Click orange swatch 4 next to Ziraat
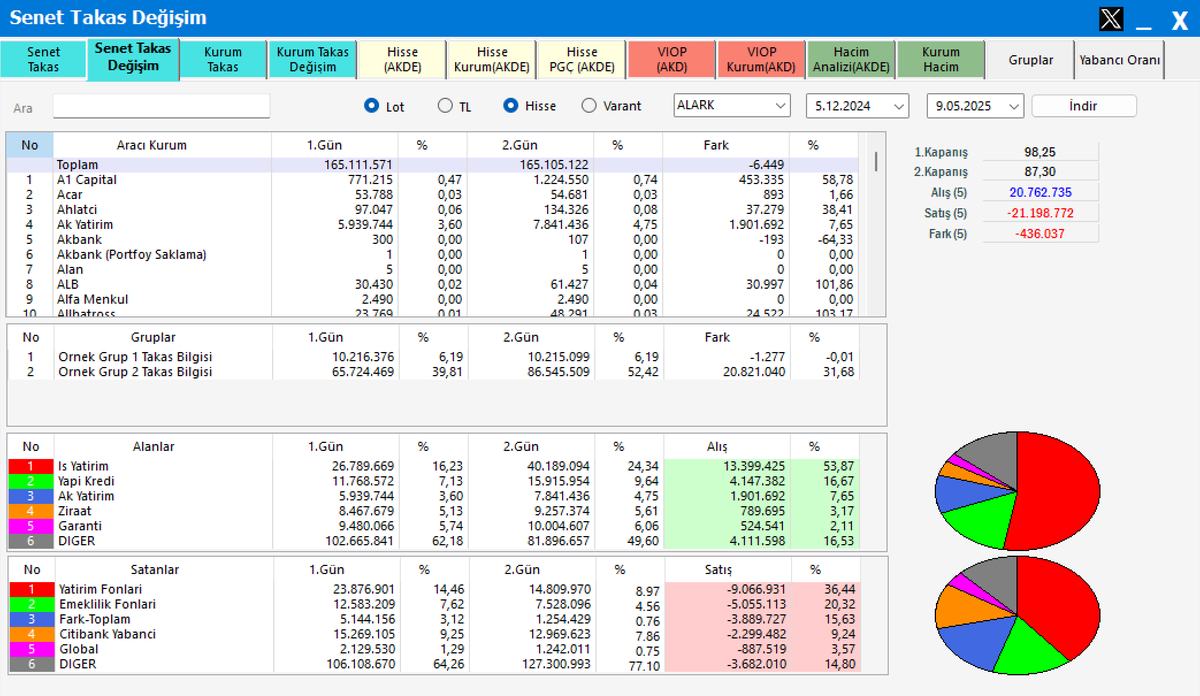 tap(31, 511)
